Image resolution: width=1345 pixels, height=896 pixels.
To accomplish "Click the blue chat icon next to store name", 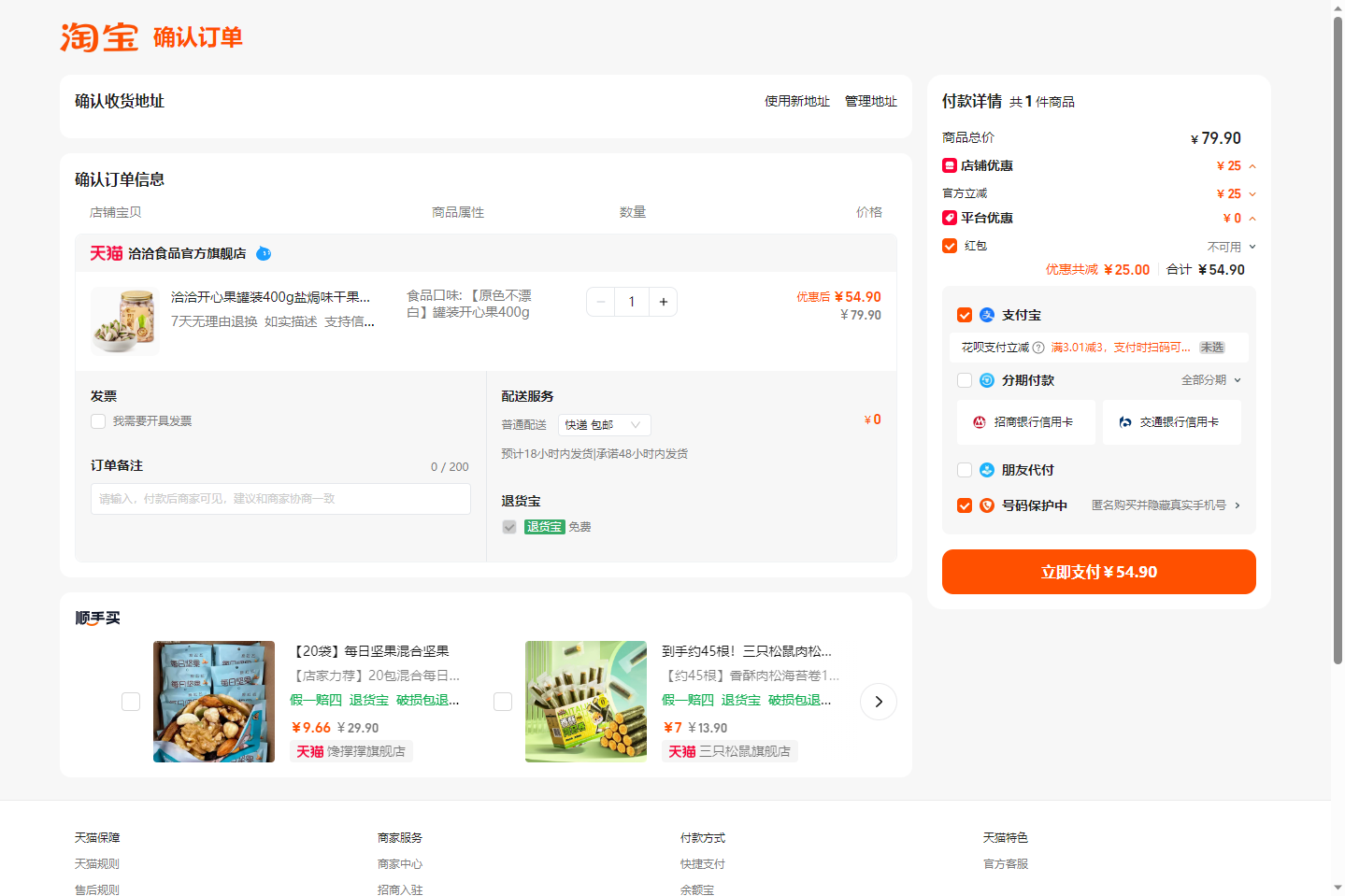I will (x=264, y=253).
